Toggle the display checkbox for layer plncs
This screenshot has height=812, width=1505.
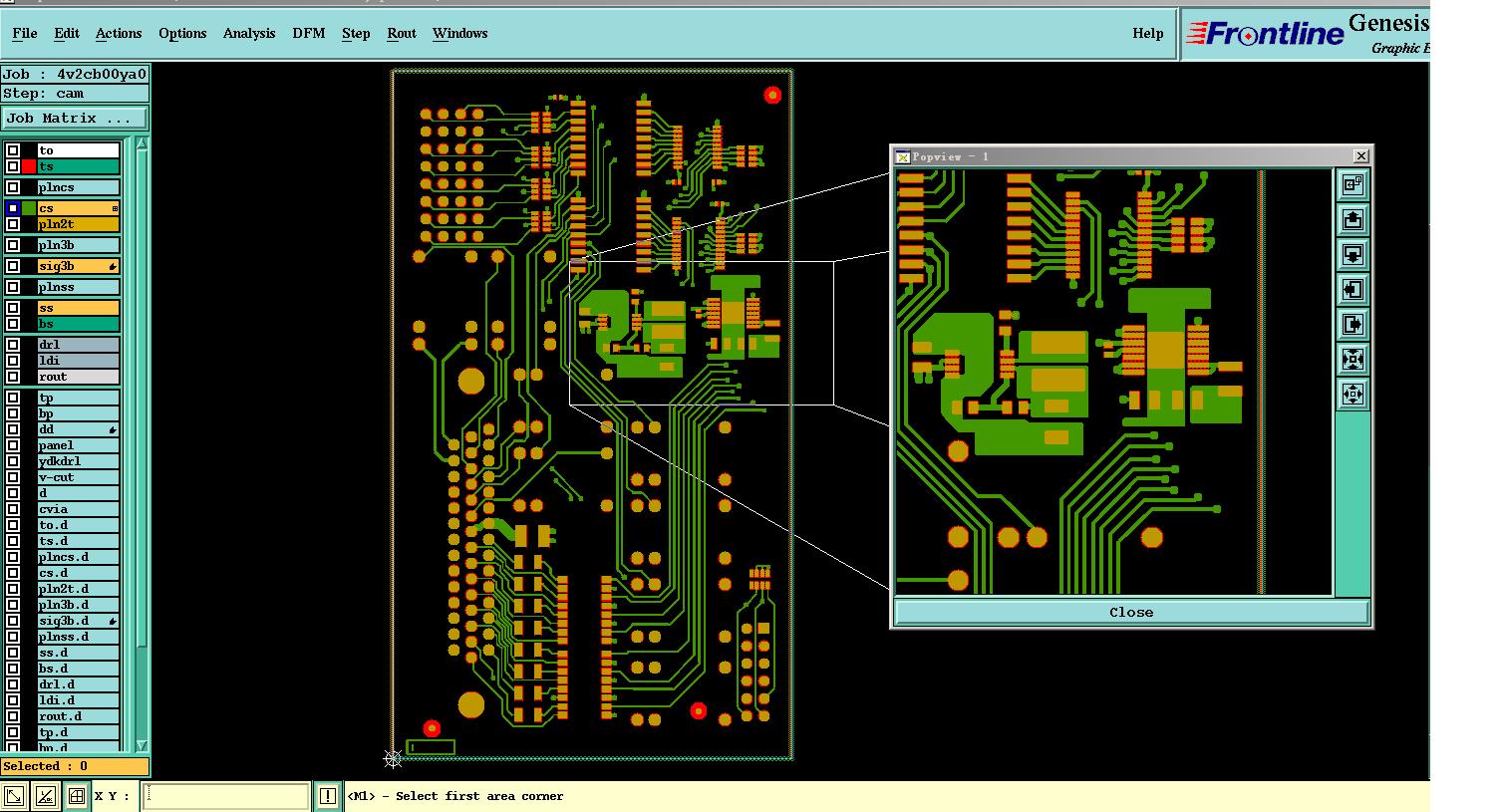13,187
